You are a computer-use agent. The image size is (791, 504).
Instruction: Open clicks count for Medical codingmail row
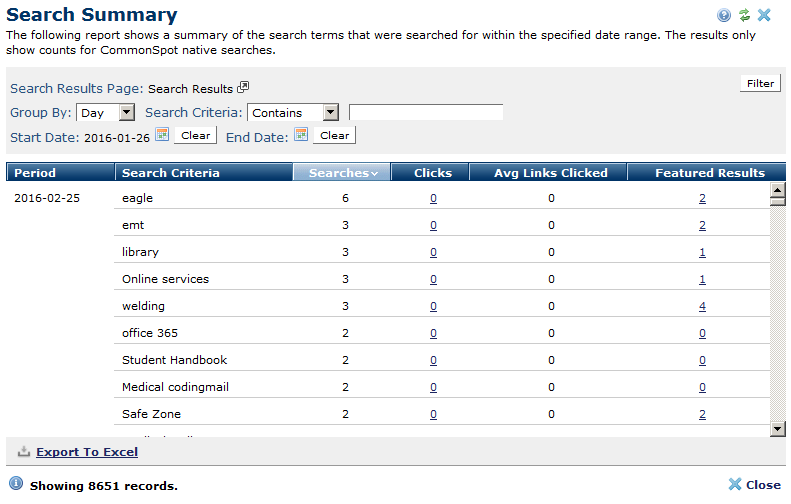433,387
